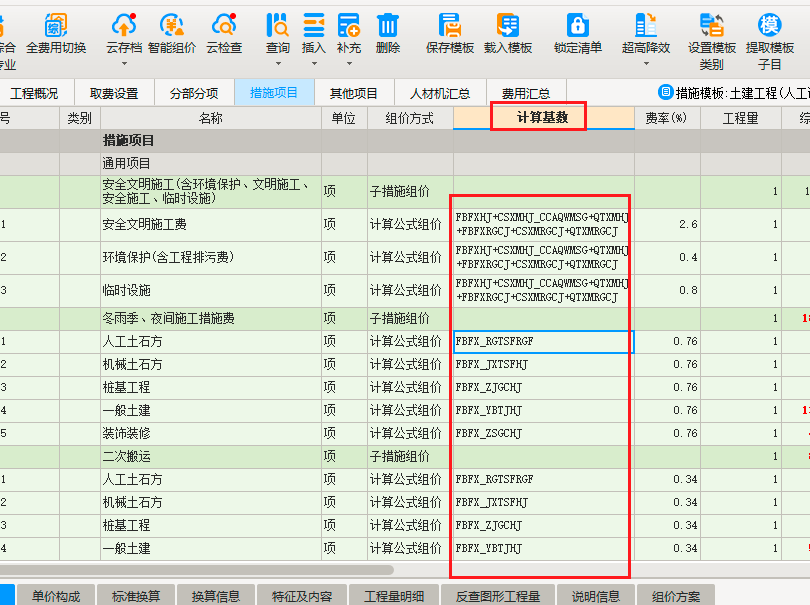This screenshot has width=810, height=605.
Task: Open the 工程量明细 bottom tab
Action: (x=394, y=596)
